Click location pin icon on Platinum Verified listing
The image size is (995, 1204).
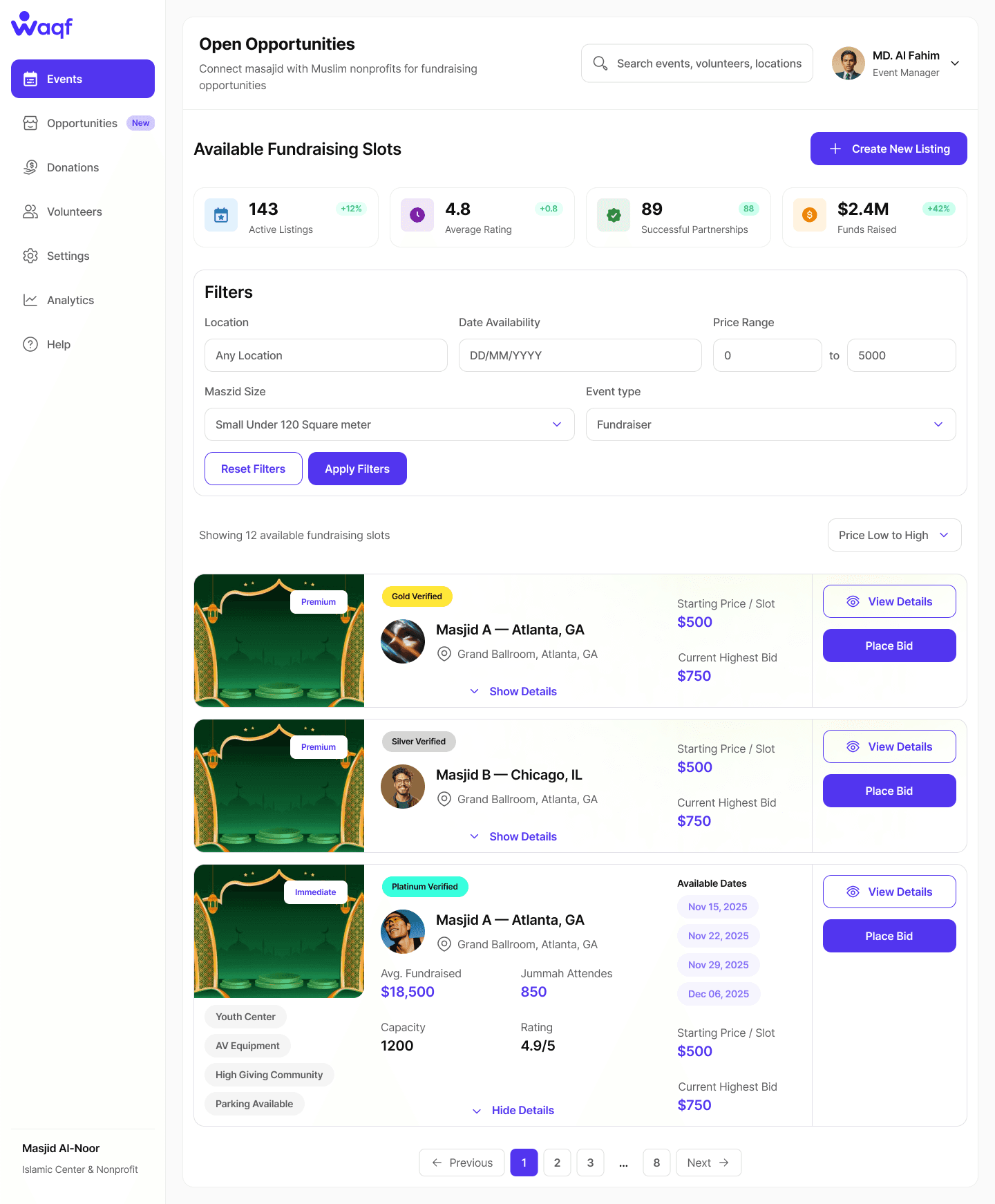(445, 944)
